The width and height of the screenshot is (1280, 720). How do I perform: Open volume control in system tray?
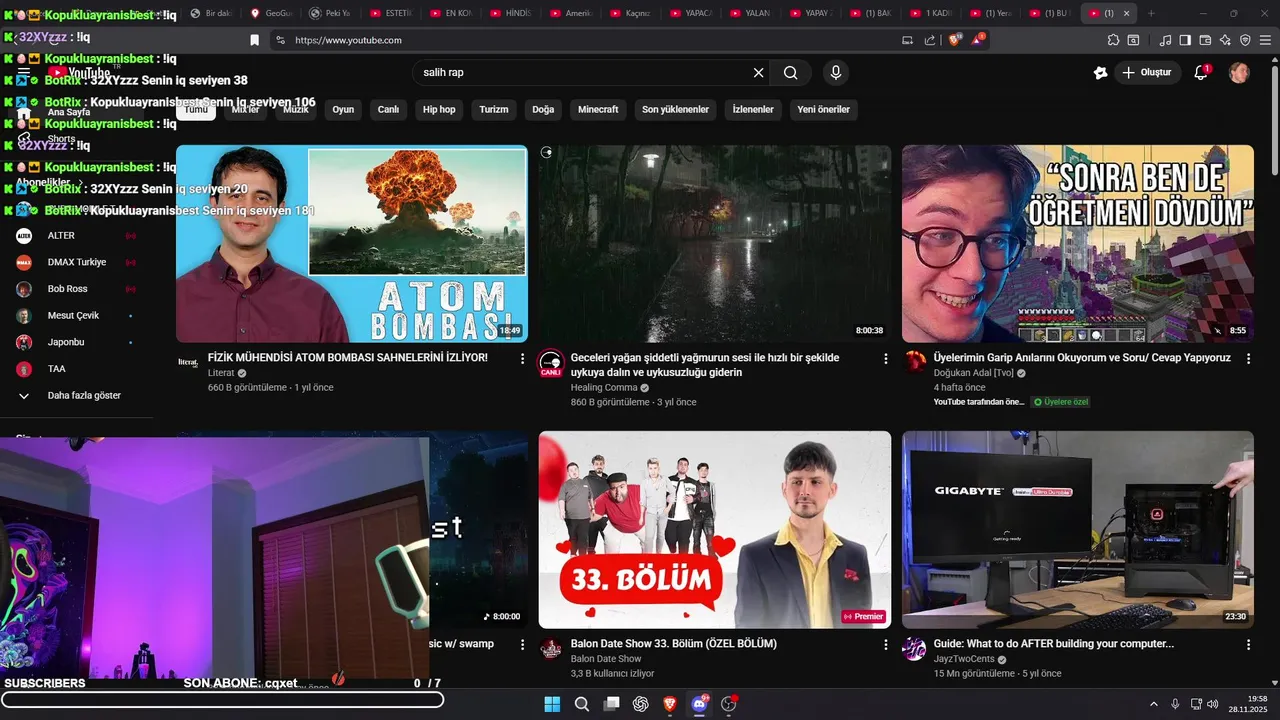[1213, 704]
